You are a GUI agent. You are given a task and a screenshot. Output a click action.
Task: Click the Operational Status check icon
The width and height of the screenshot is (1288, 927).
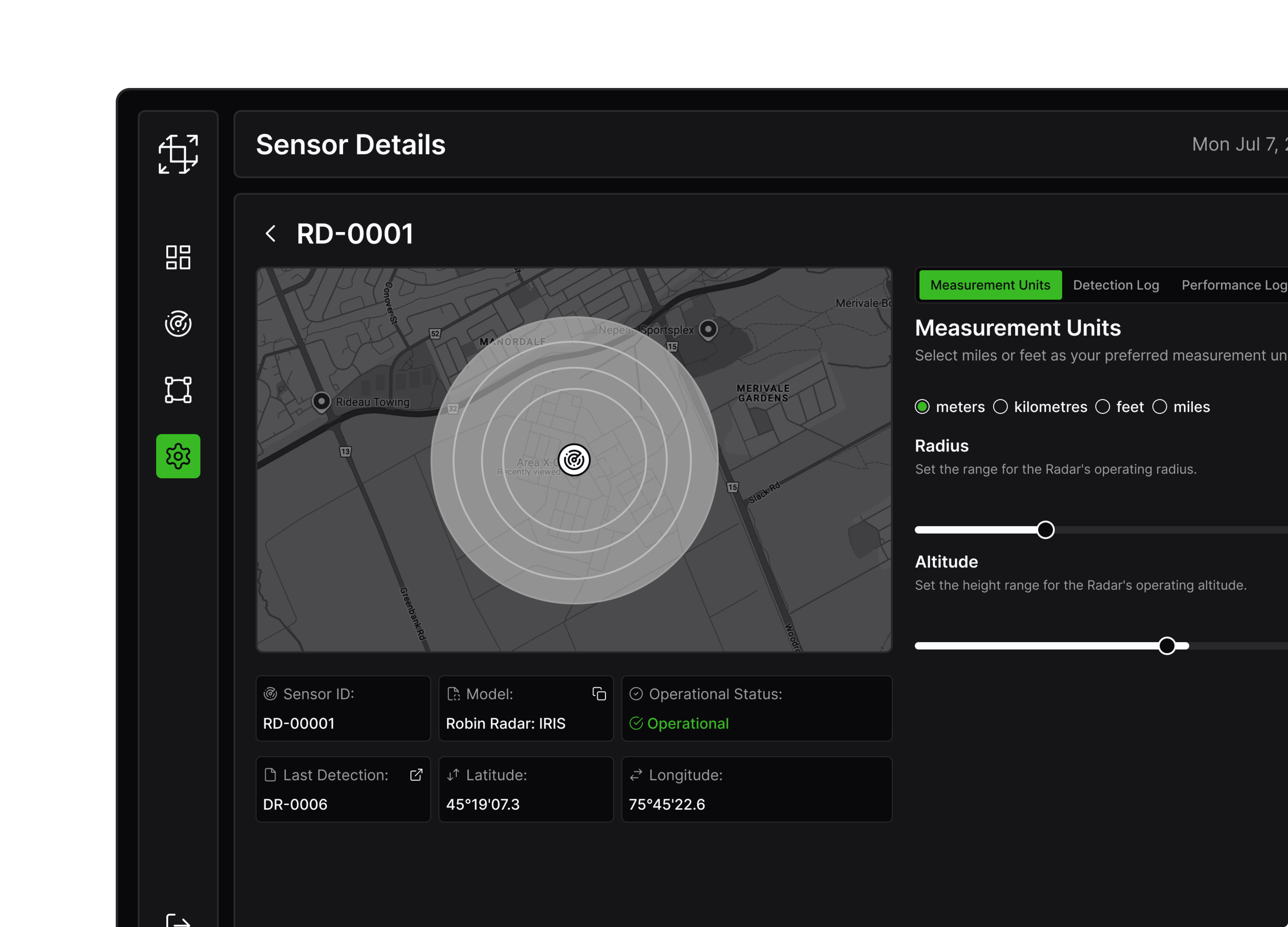[636, 694]
